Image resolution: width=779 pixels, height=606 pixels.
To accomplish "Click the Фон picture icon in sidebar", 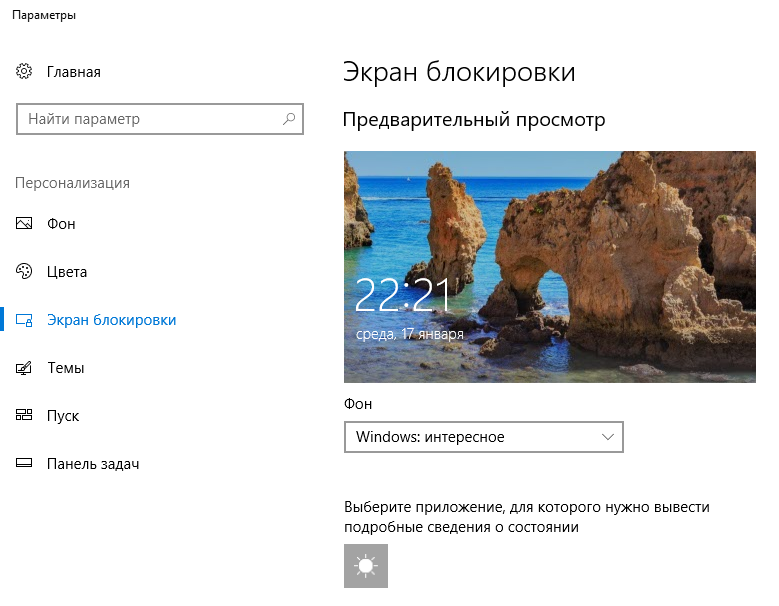I will coord(24,224).
